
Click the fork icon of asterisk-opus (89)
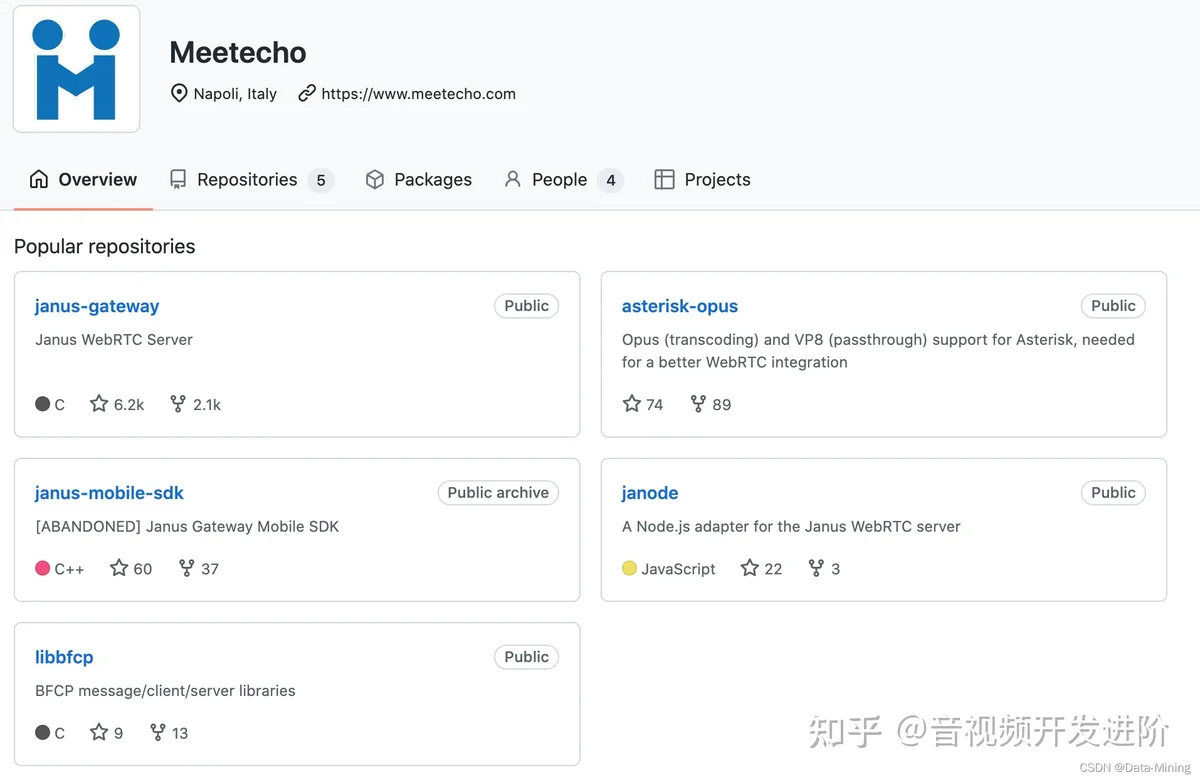[699, 404]
